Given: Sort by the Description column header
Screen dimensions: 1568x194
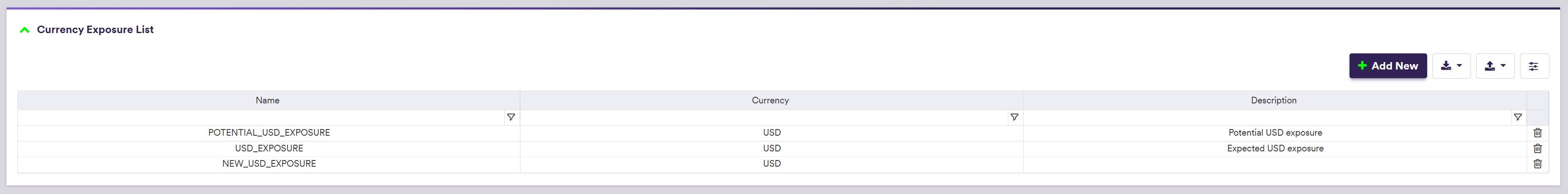Looking at the screenshot, I should pos(1273,101).
